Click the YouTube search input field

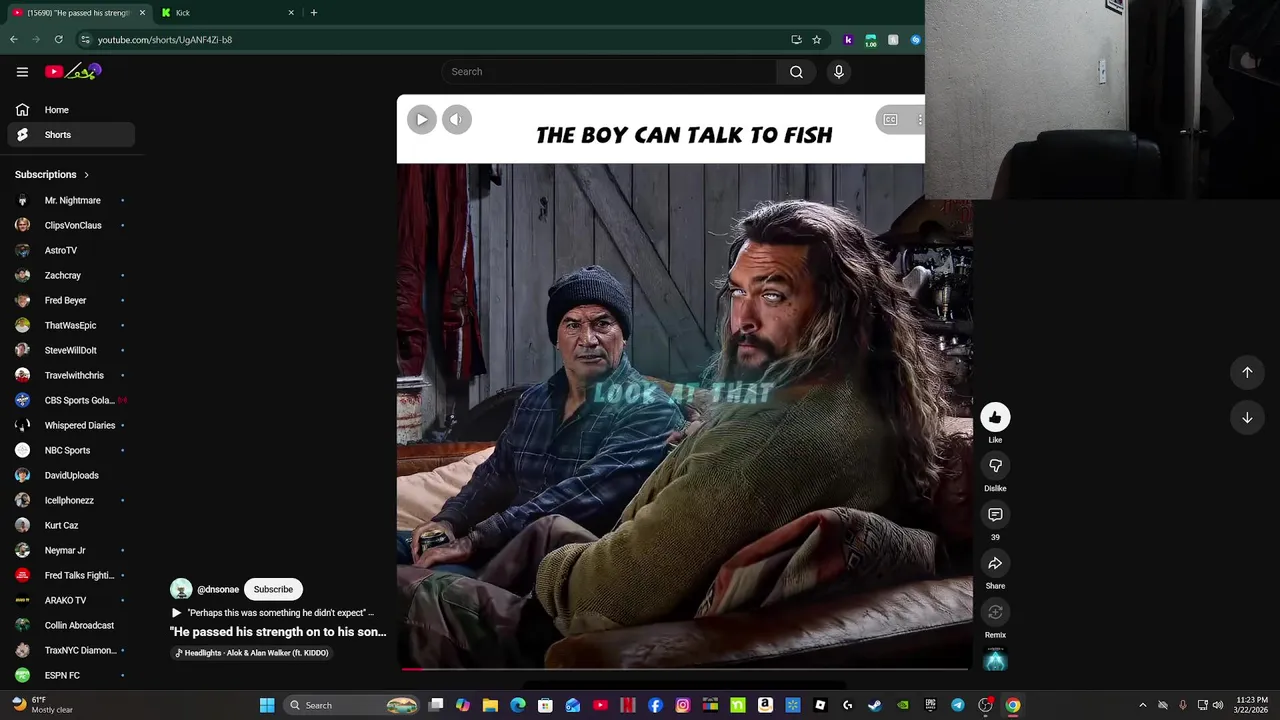609,72
